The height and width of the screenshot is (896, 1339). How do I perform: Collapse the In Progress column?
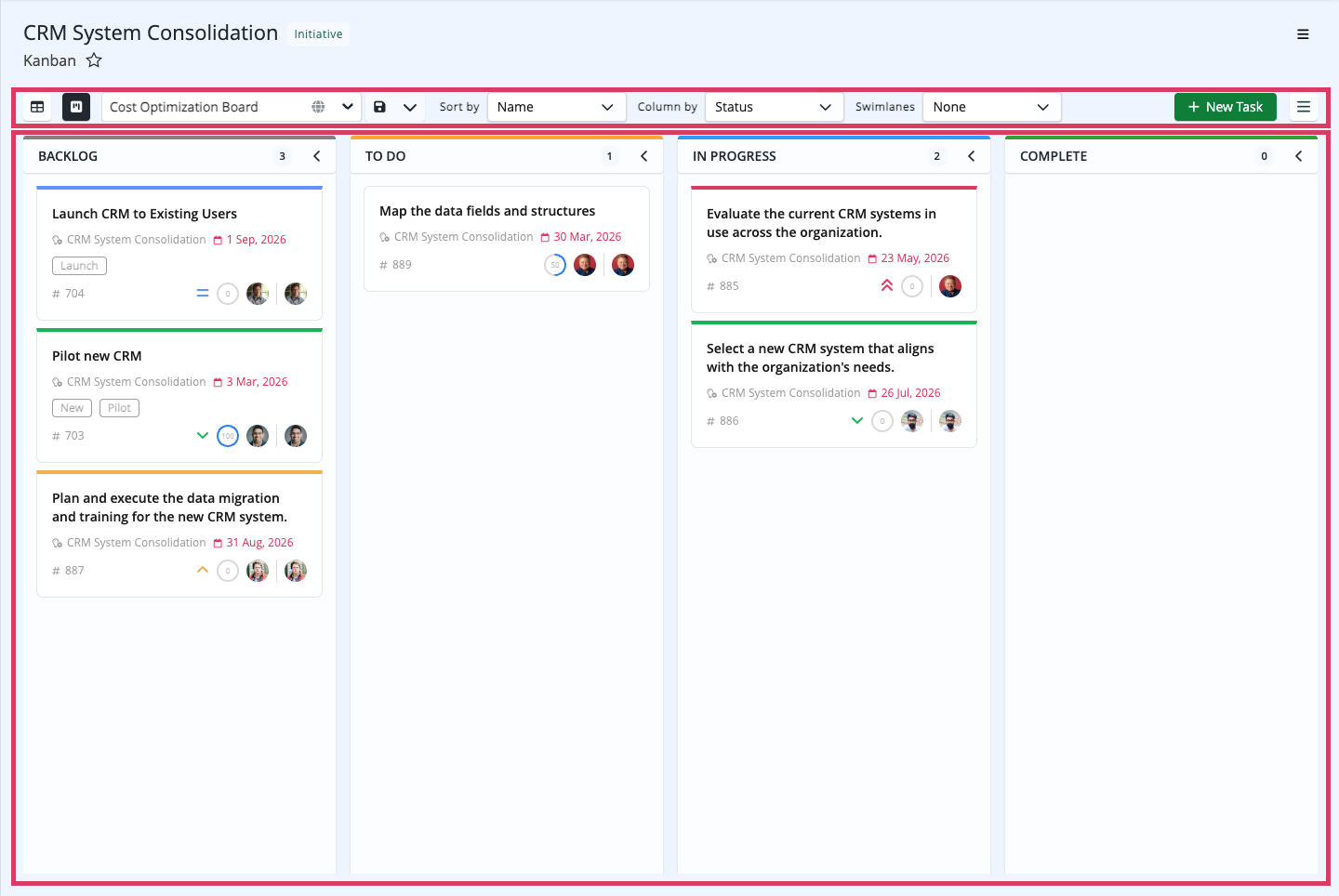971,156
